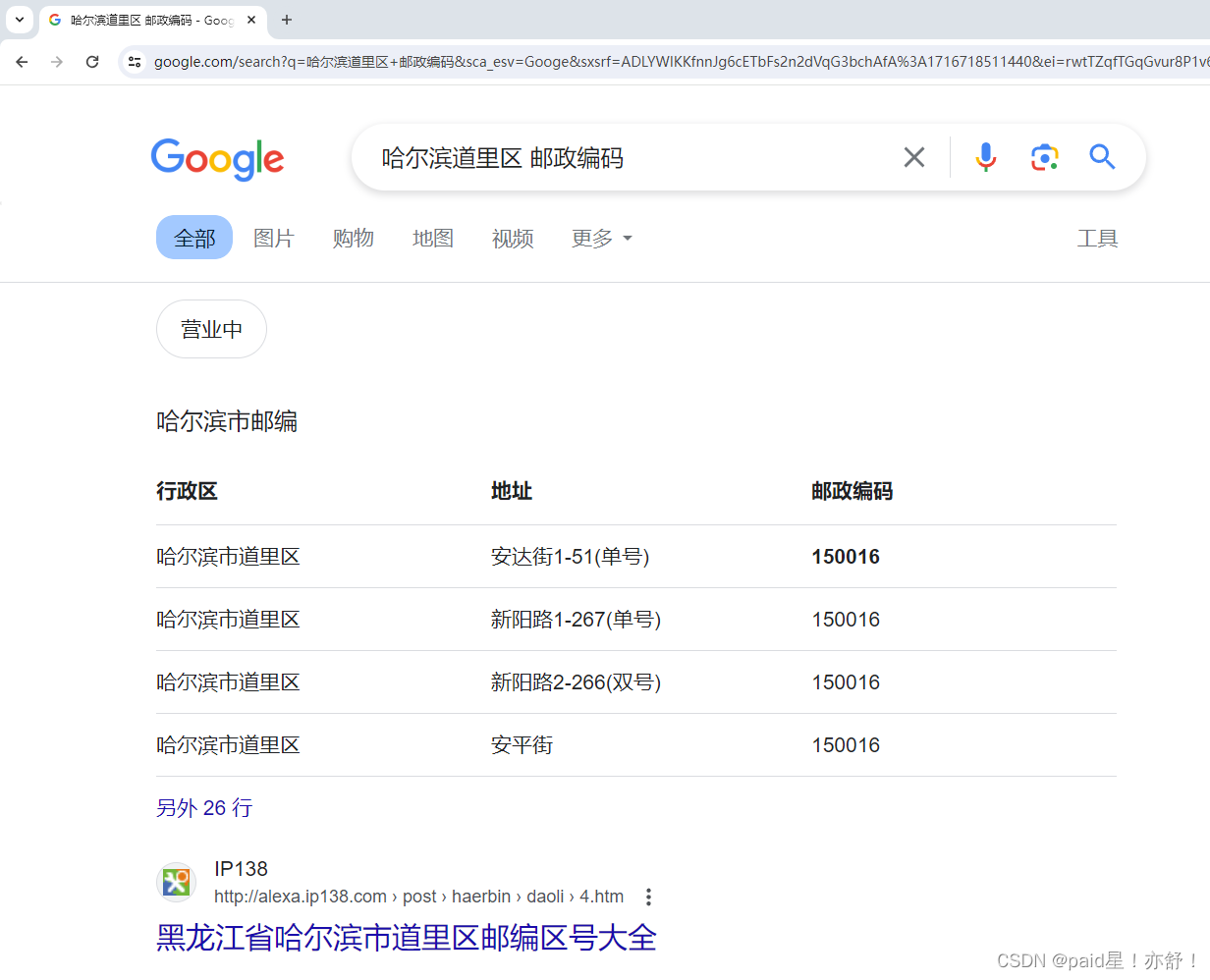
Task: Switch to 图片 tab
Action: tap(274, 238)
